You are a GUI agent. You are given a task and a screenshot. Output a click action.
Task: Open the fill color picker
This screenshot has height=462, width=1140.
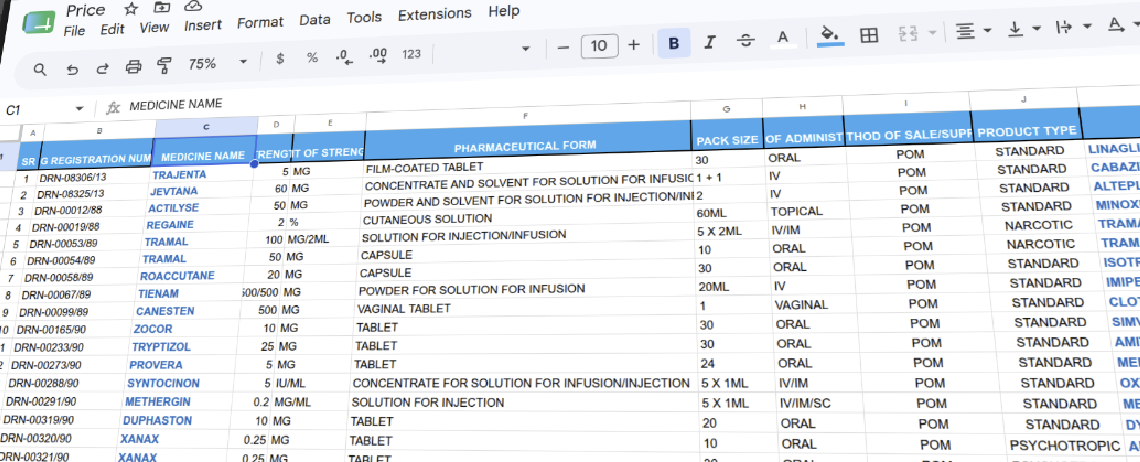point(830,34)
